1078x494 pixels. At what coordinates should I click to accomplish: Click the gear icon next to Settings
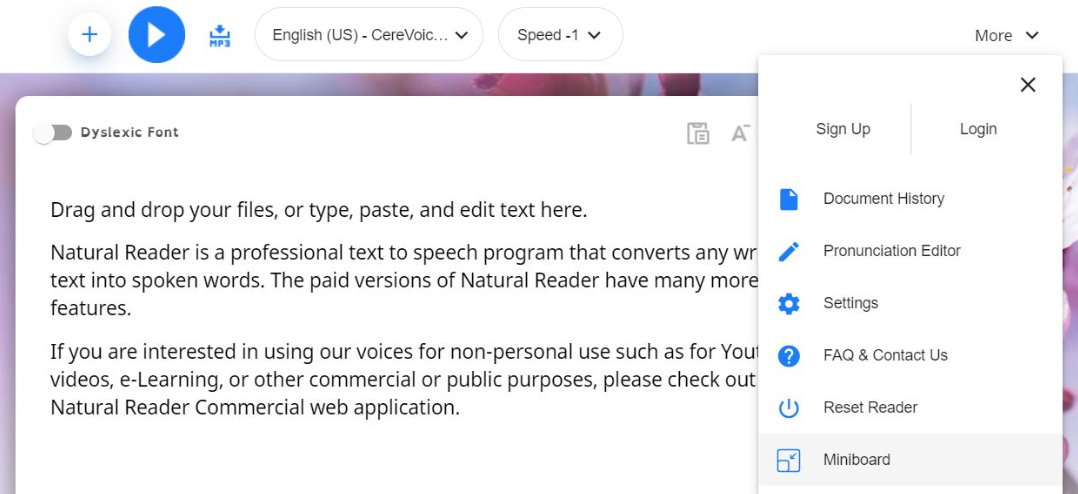(x=789, y=304)
